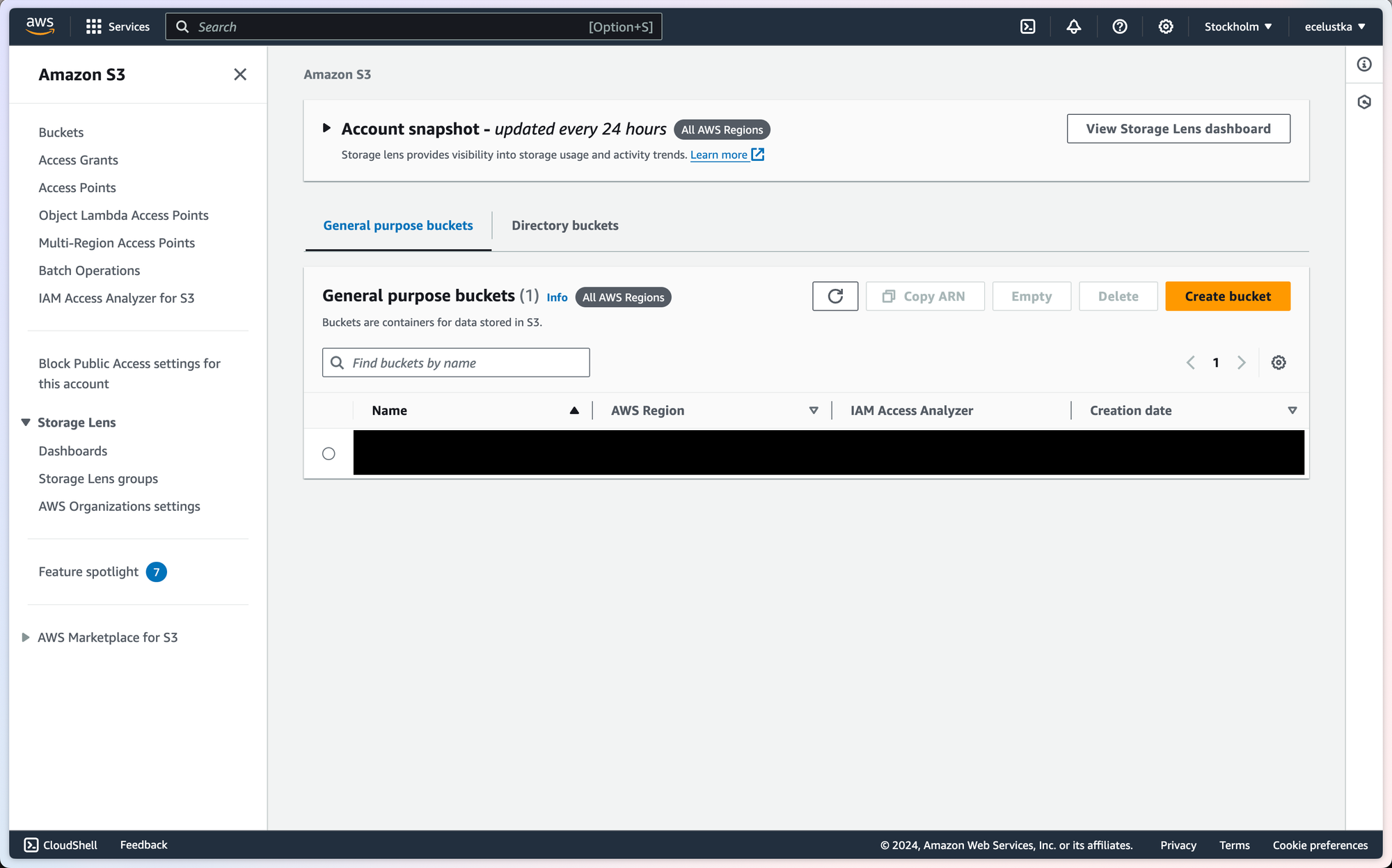Open table preferences gear icon

tap(1278, 363)
